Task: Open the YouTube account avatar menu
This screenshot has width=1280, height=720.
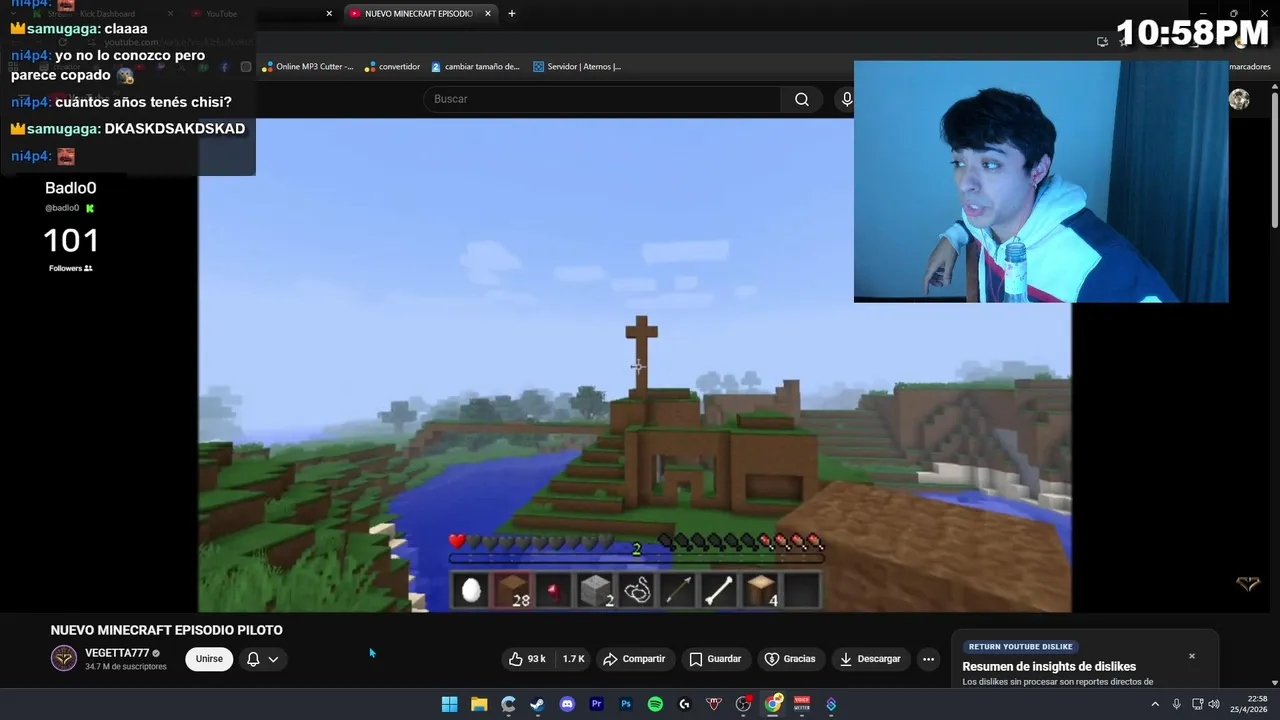Action: point(1239,99)
